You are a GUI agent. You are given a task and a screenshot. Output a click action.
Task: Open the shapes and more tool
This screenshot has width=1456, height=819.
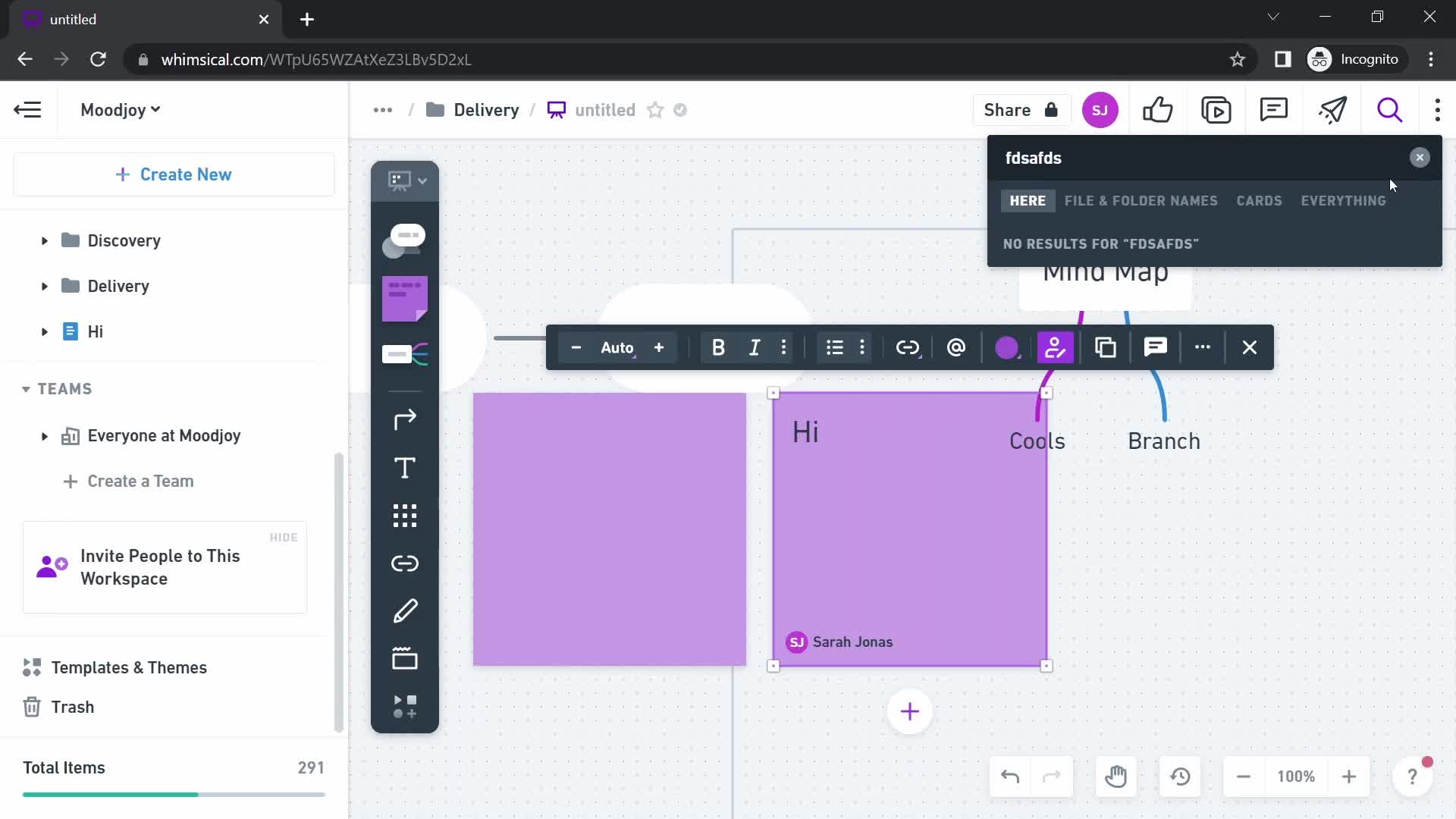405,706
